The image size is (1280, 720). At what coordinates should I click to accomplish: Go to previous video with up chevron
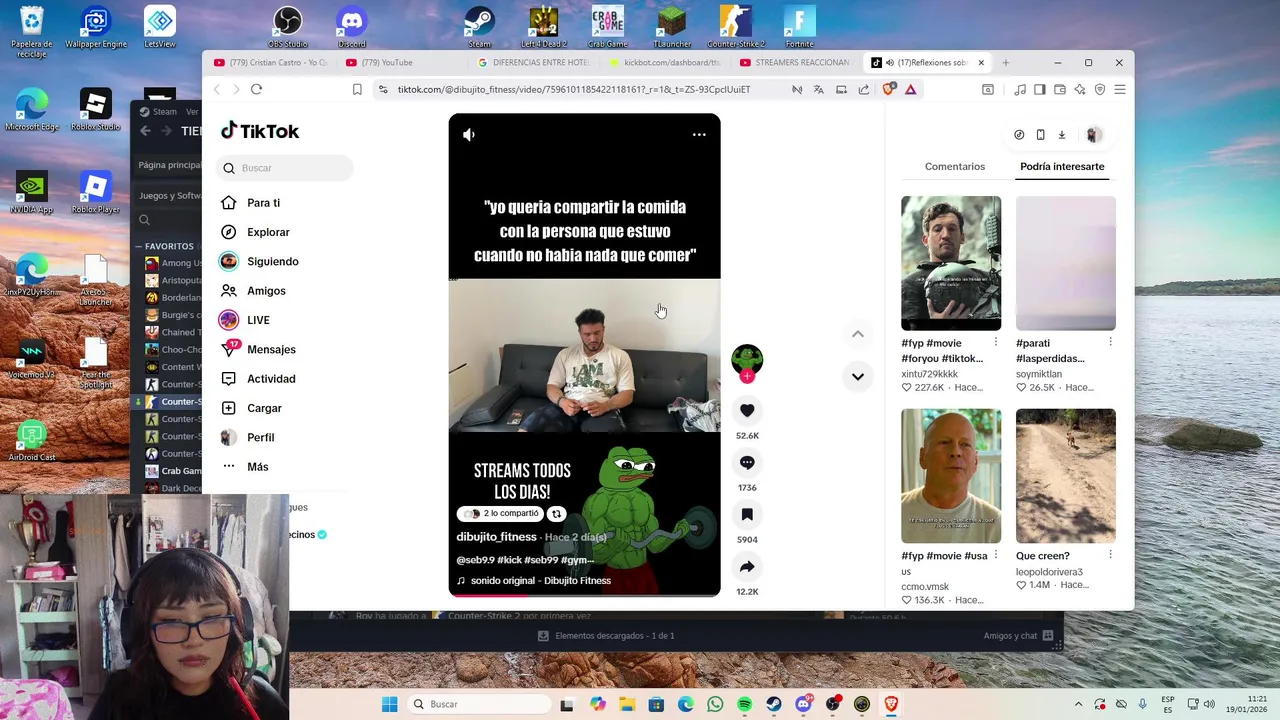[858, 334]
